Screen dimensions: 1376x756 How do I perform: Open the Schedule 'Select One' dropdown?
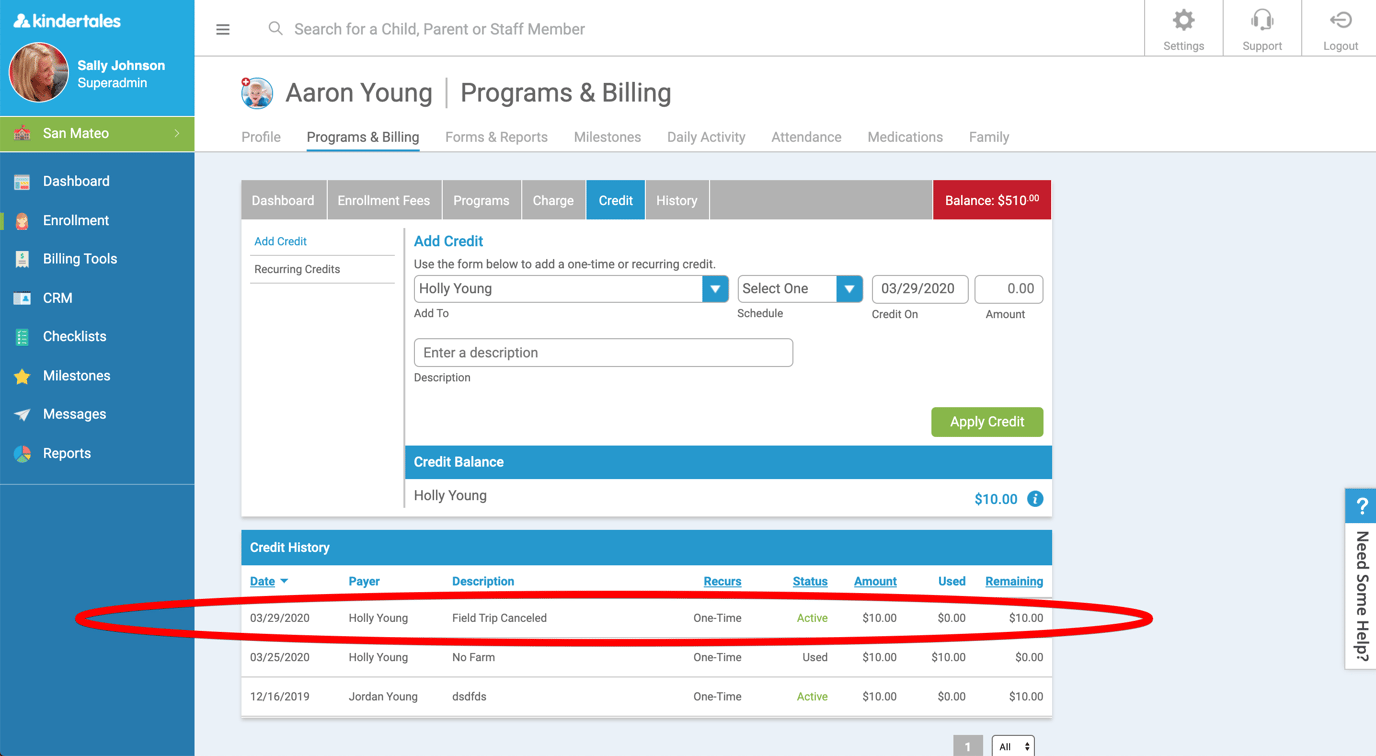pyautogui.click(x=849, y=288)
